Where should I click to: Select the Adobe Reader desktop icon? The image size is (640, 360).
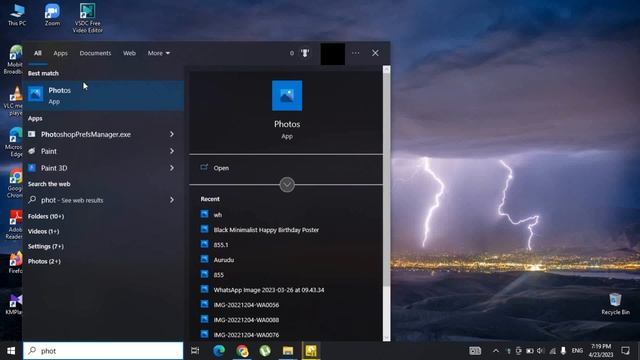(14, 224)
